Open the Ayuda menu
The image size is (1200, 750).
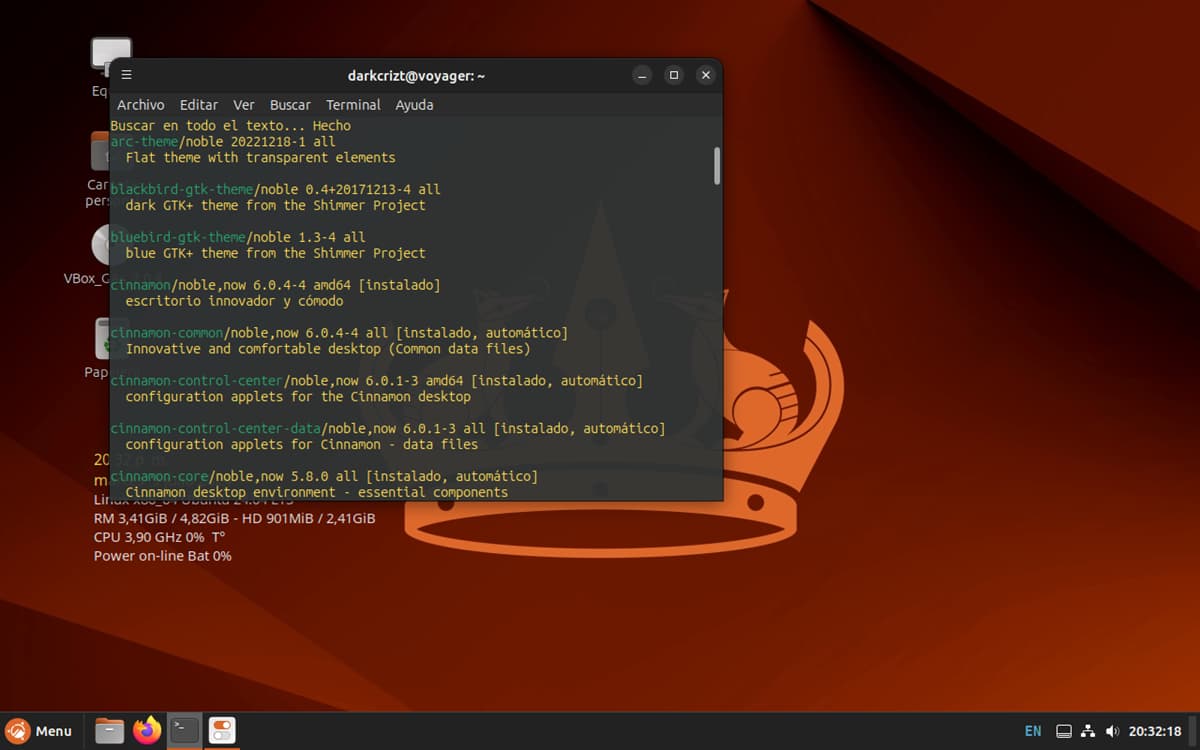tap(414, 105)
